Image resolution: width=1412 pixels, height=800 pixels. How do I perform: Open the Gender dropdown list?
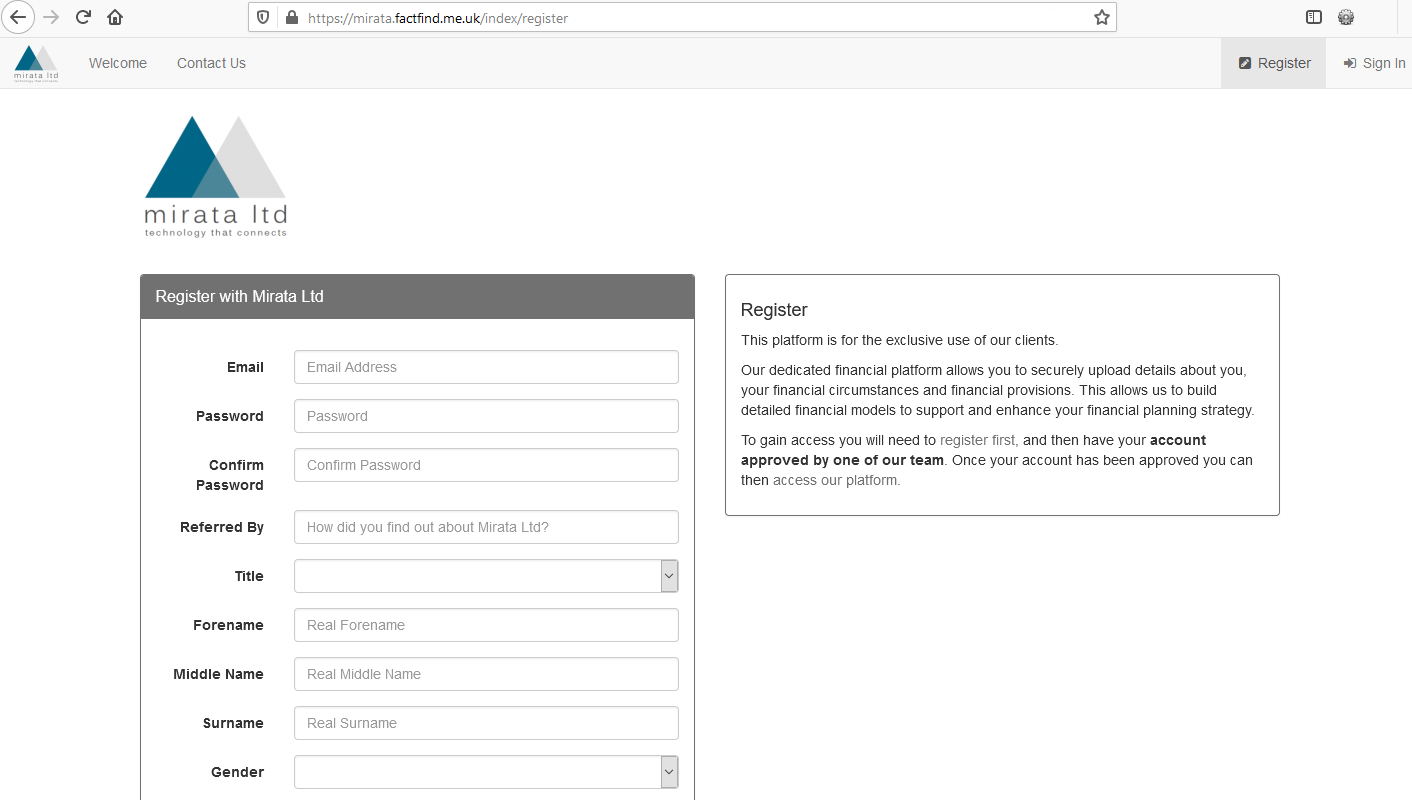(486, 772)
